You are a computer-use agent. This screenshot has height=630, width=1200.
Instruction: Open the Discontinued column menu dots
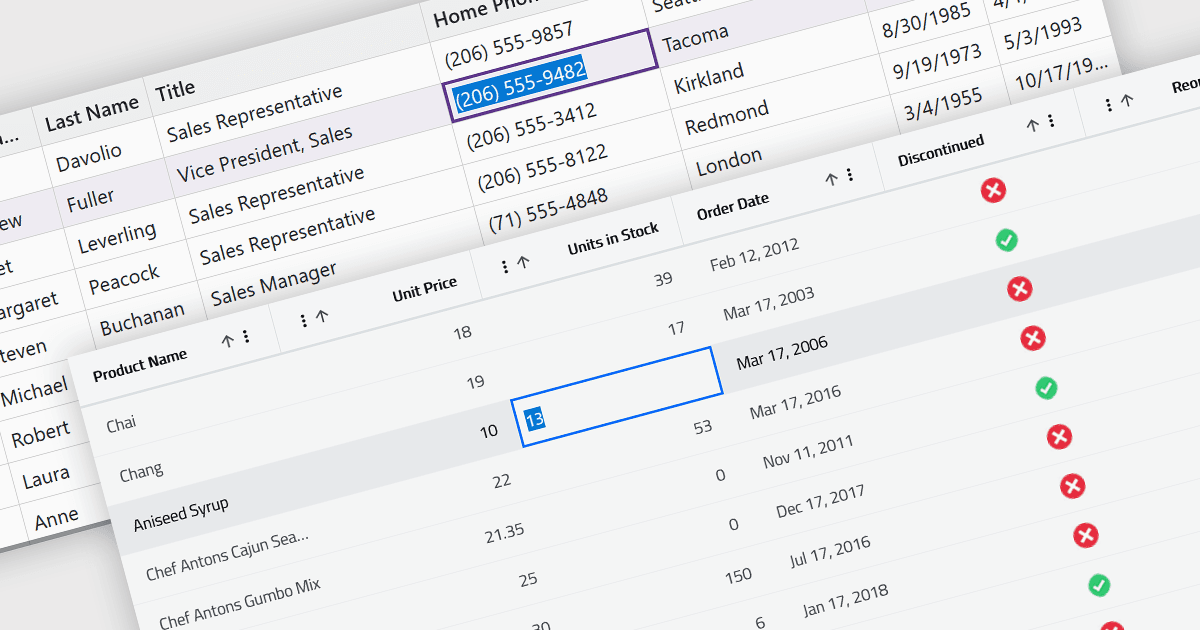[x=1051, y=121]
